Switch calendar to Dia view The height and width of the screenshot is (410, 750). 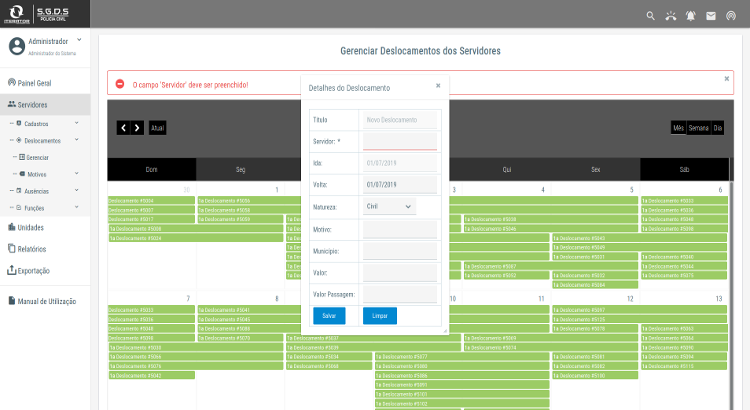(x=717, y=128)
